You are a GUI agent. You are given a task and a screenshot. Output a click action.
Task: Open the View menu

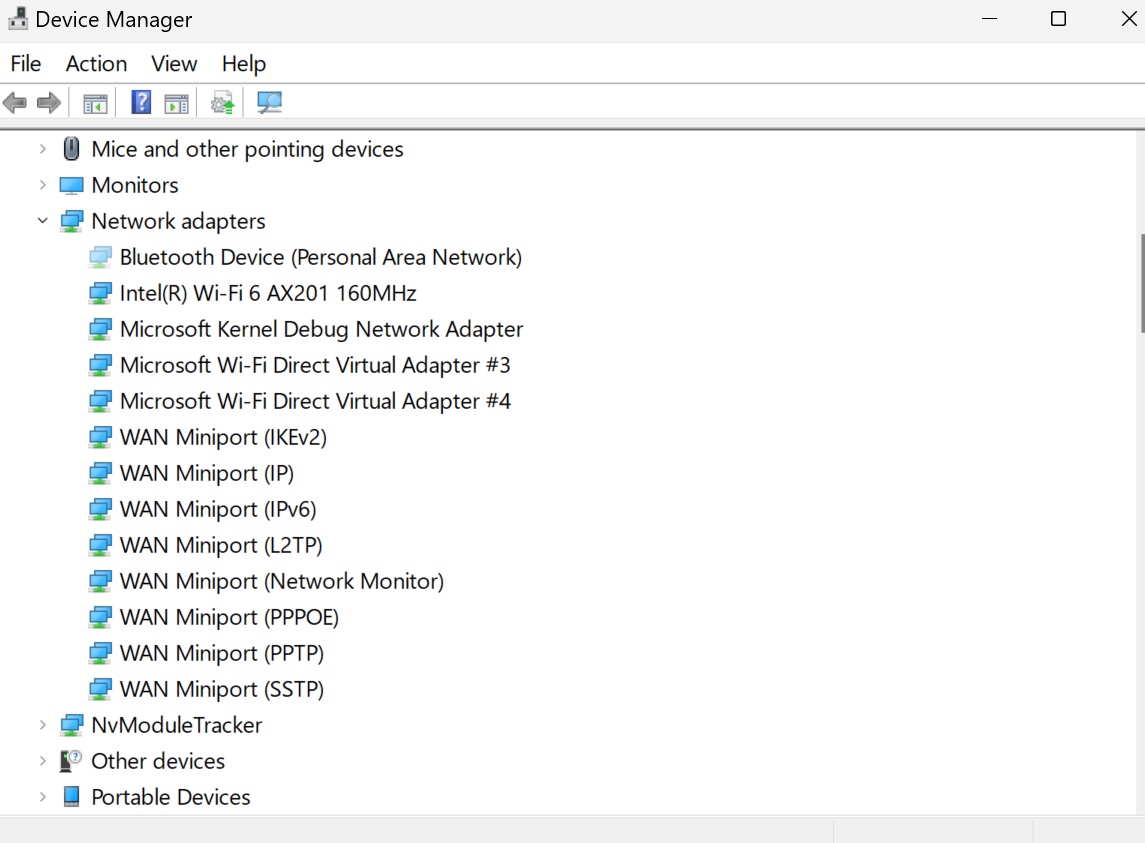click(174, 64)
